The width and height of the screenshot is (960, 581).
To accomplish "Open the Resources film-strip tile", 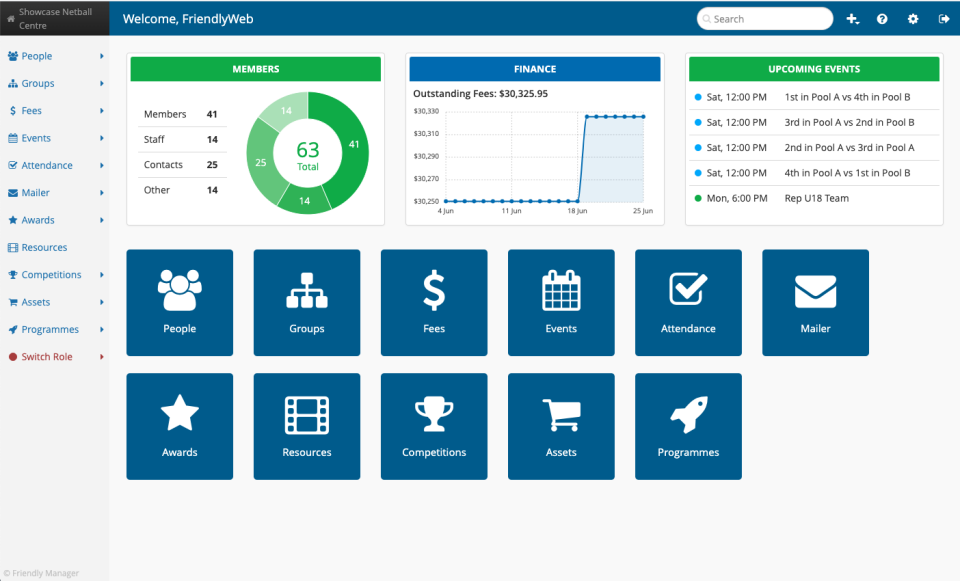I will (306, 426).
